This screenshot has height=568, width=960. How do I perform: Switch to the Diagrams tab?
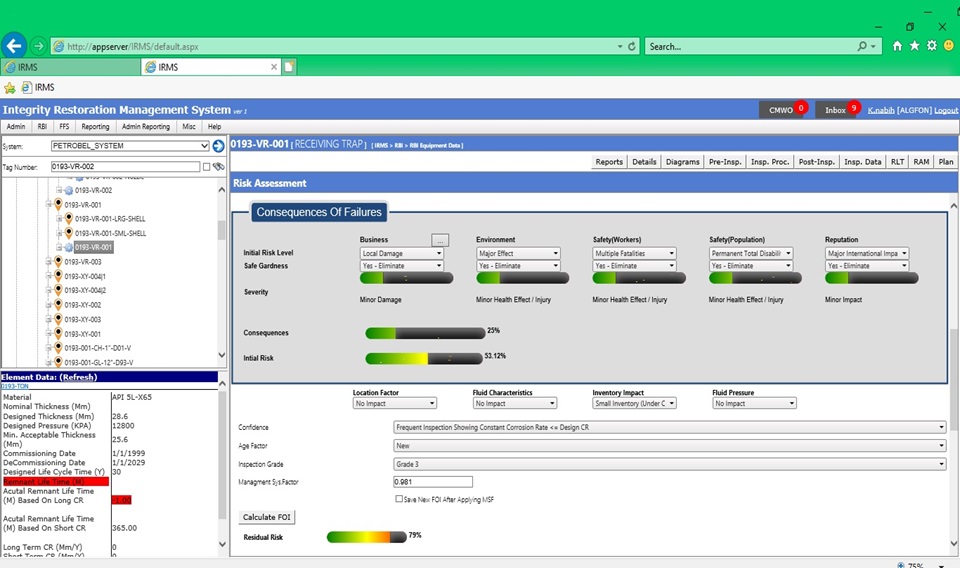(682, 162)
